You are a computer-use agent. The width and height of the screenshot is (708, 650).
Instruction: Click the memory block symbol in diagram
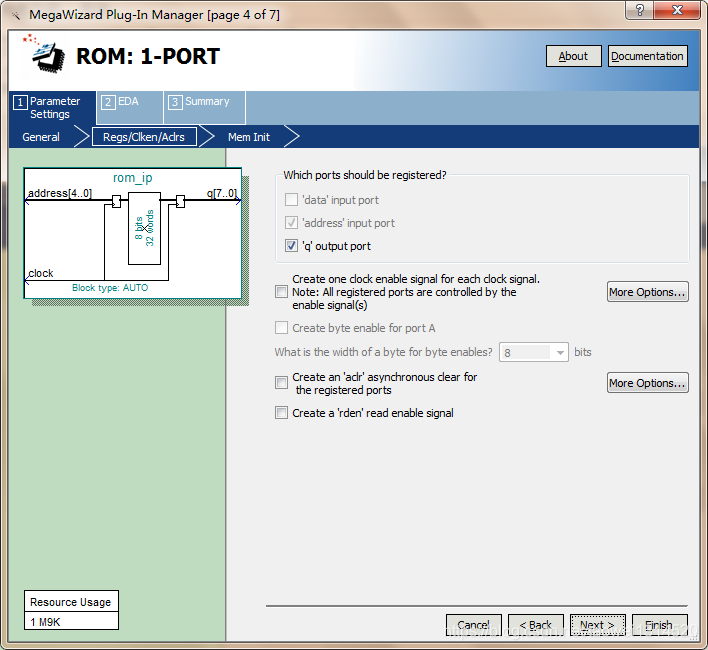point(144,228)
